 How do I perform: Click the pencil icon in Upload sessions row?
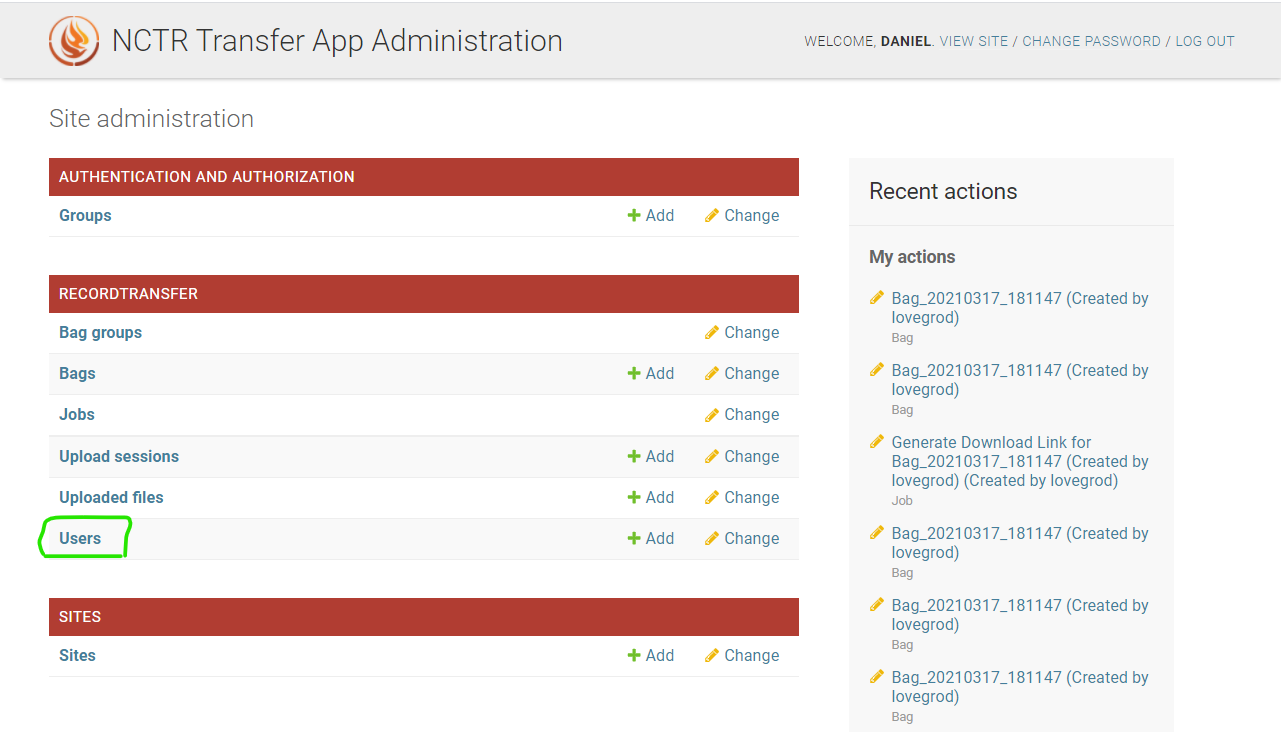(x=712, y=456)
